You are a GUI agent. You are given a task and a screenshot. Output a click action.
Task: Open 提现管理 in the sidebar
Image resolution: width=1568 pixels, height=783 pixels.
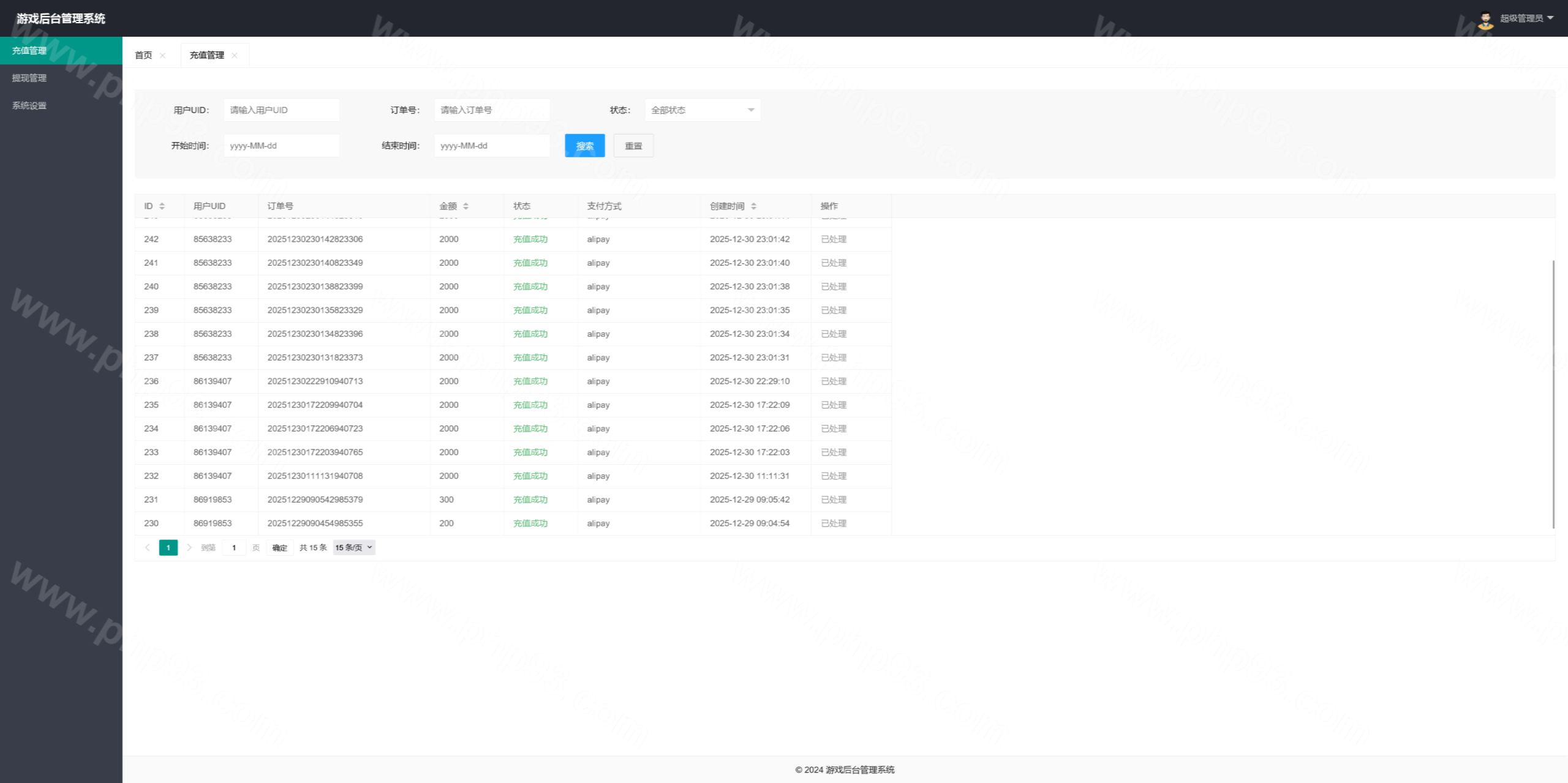[29, 78]
